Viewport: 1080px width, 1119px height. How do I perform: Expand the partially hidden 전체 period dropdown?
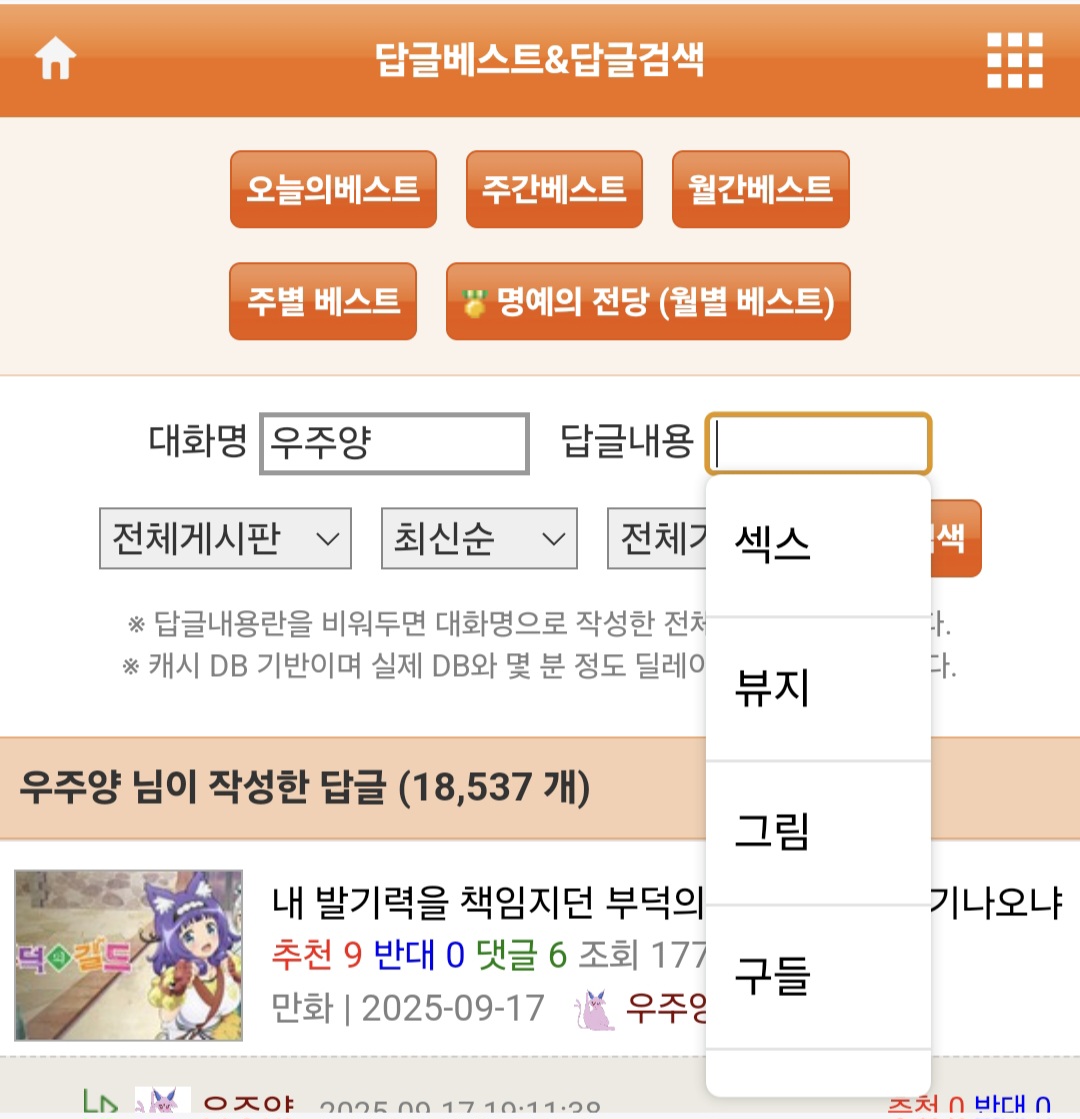pyautogui.click(x=657, y=538)
